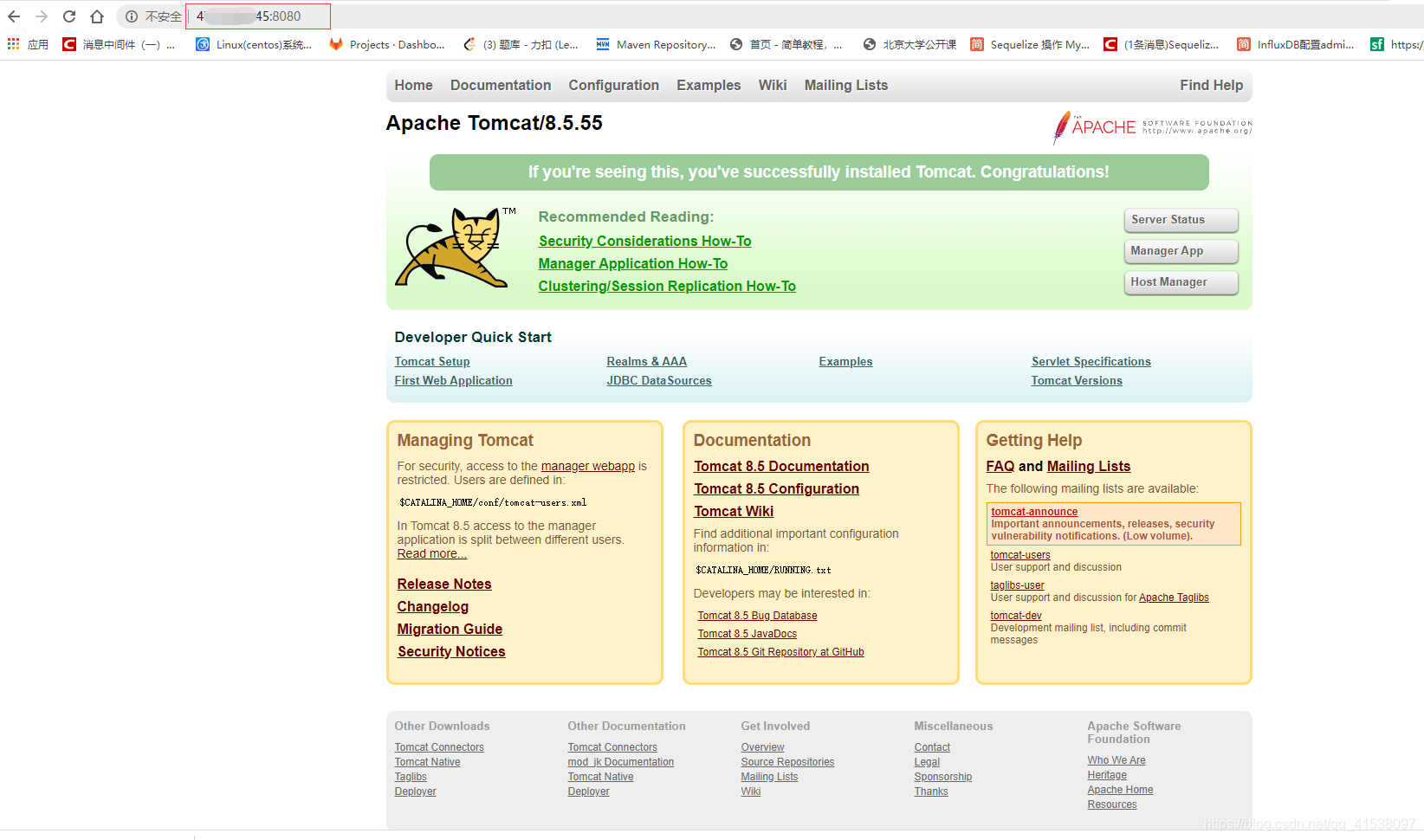Viewport: 1424px width, 840px height.
Task: Open the Migration Guide link
Action: coord(450,629)
